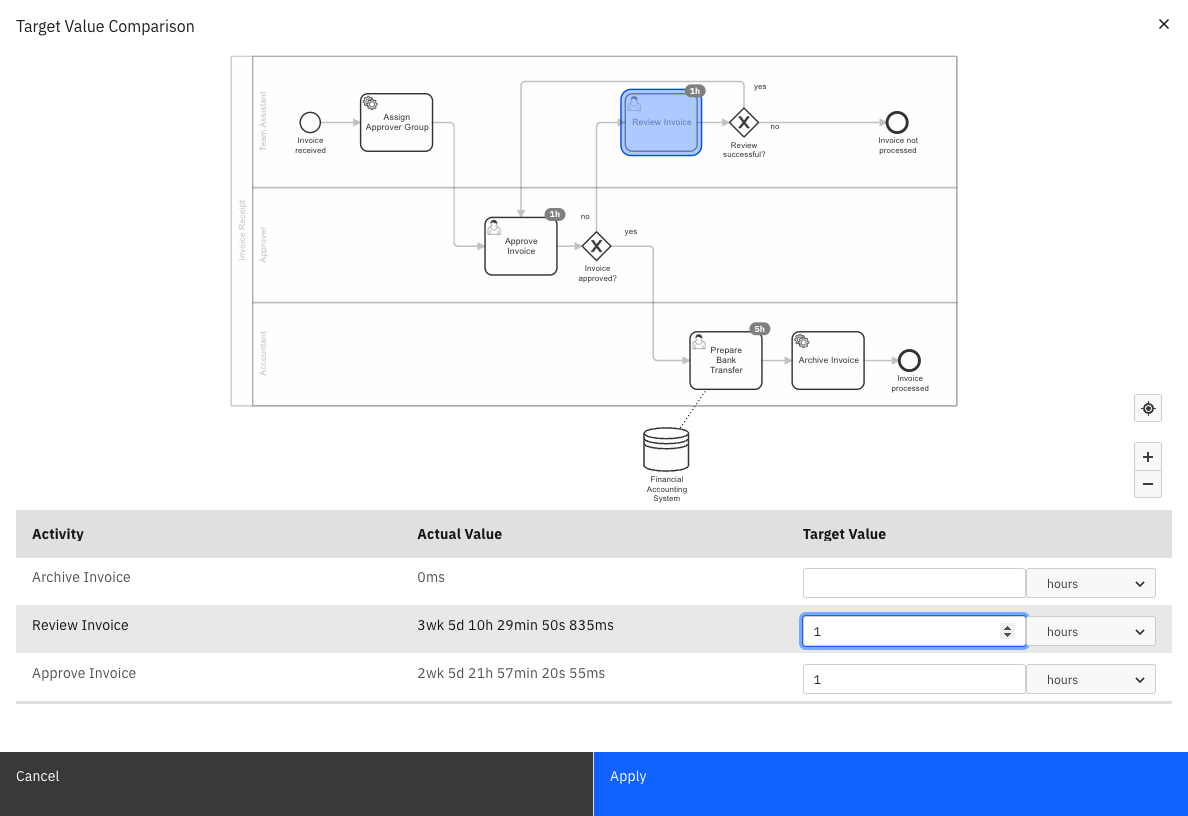Zoom in the diagram with plus button
Screen dimensions: 1188x816
coord(1148,457)
